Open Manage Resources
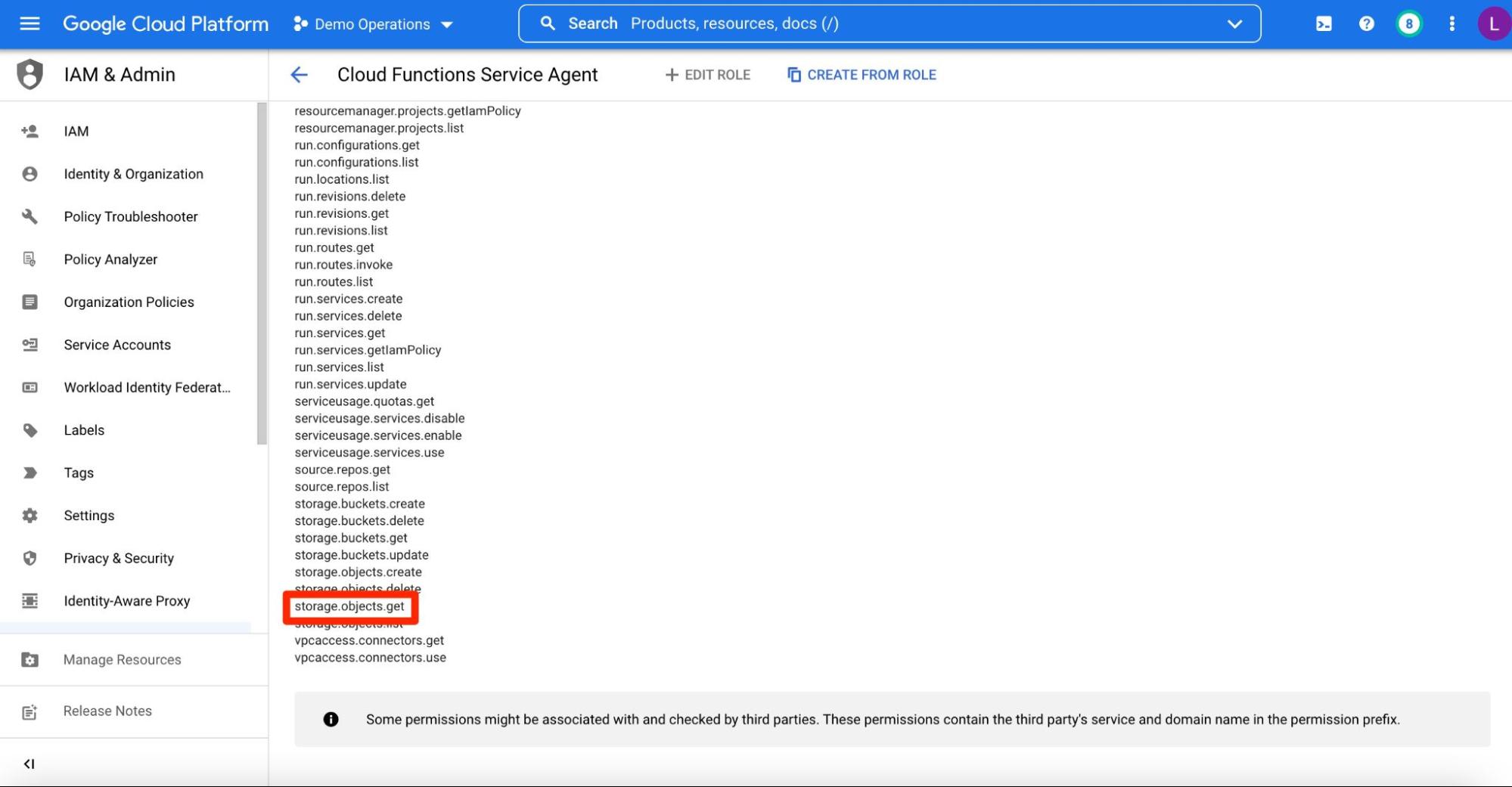Viewport: 1512px width, 787px height. (x=123, y=660)
